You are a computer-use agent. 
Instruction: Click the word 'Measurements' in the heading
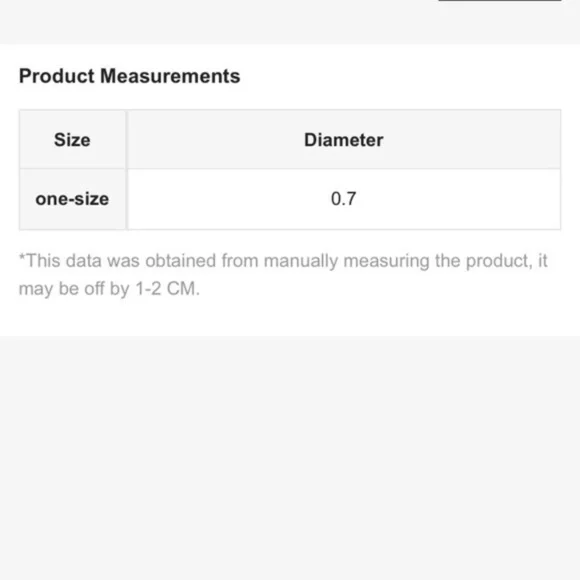170,76
